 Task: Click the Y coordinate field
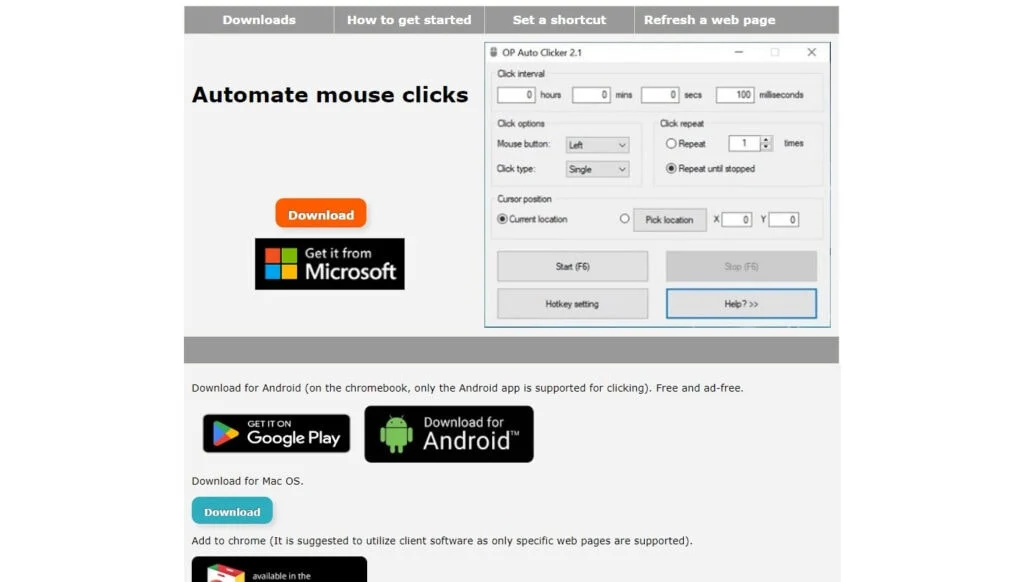click(784, 219)
